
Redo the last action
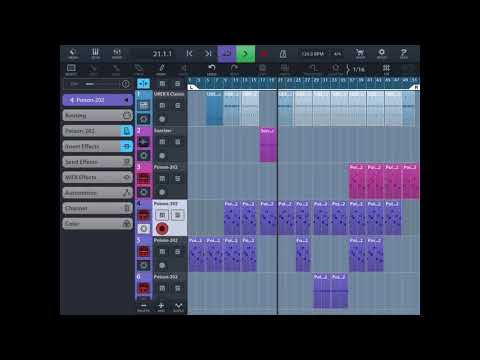pos(234,70)
